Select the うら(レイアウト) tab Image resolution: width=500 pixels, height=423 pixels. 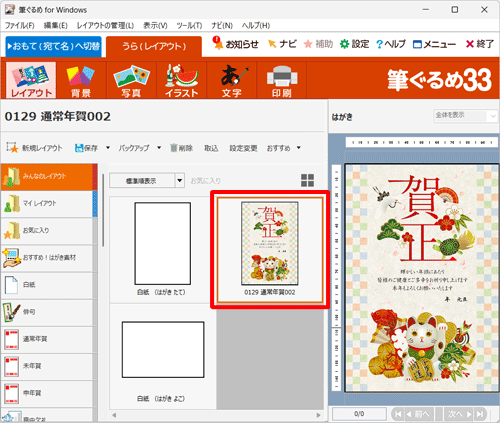tap(154, 46)
